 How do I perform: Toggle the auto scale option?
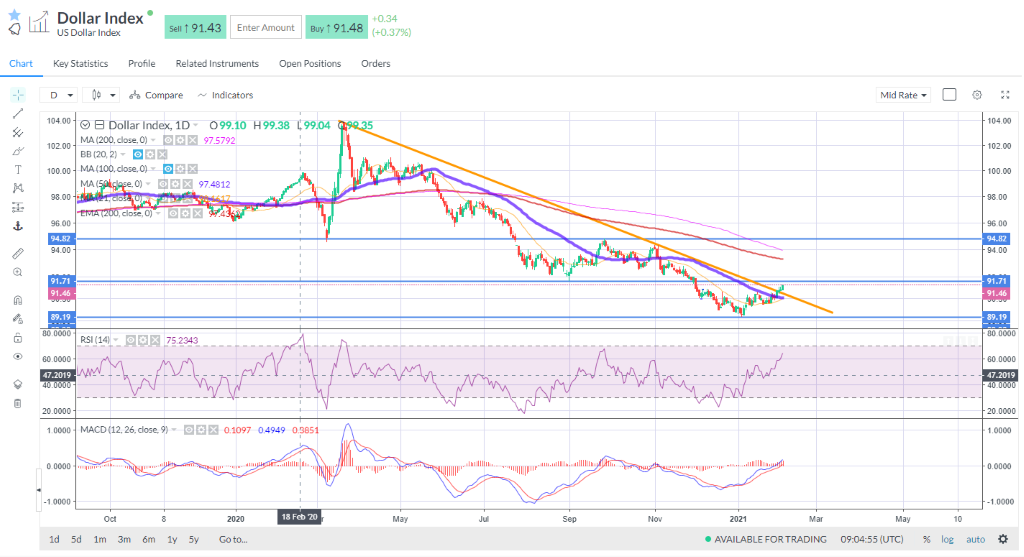click(x=974, y=539)
